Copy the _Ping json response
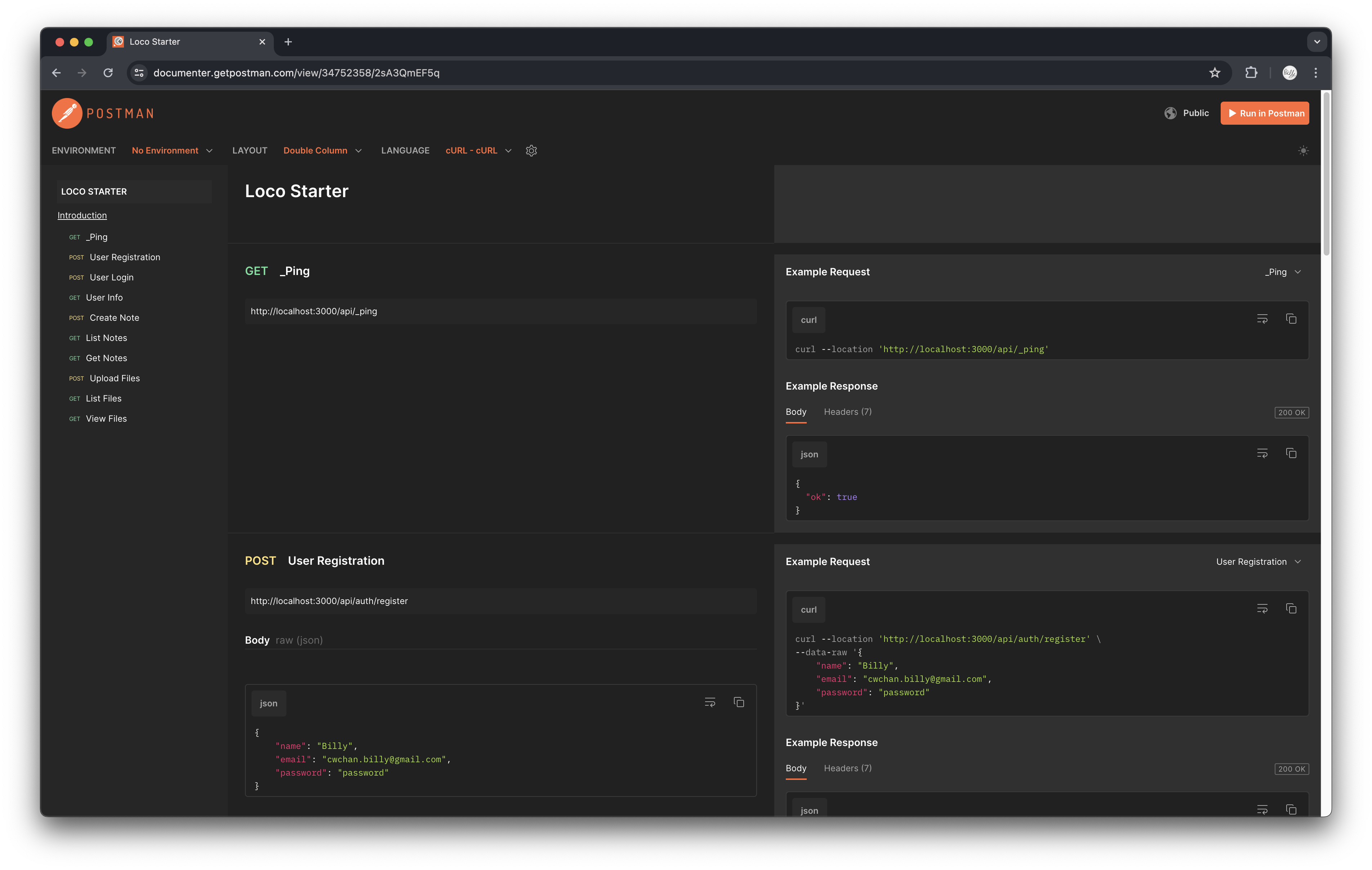1372x870 pixels. pyautogui.click(x=1291, y=453)
